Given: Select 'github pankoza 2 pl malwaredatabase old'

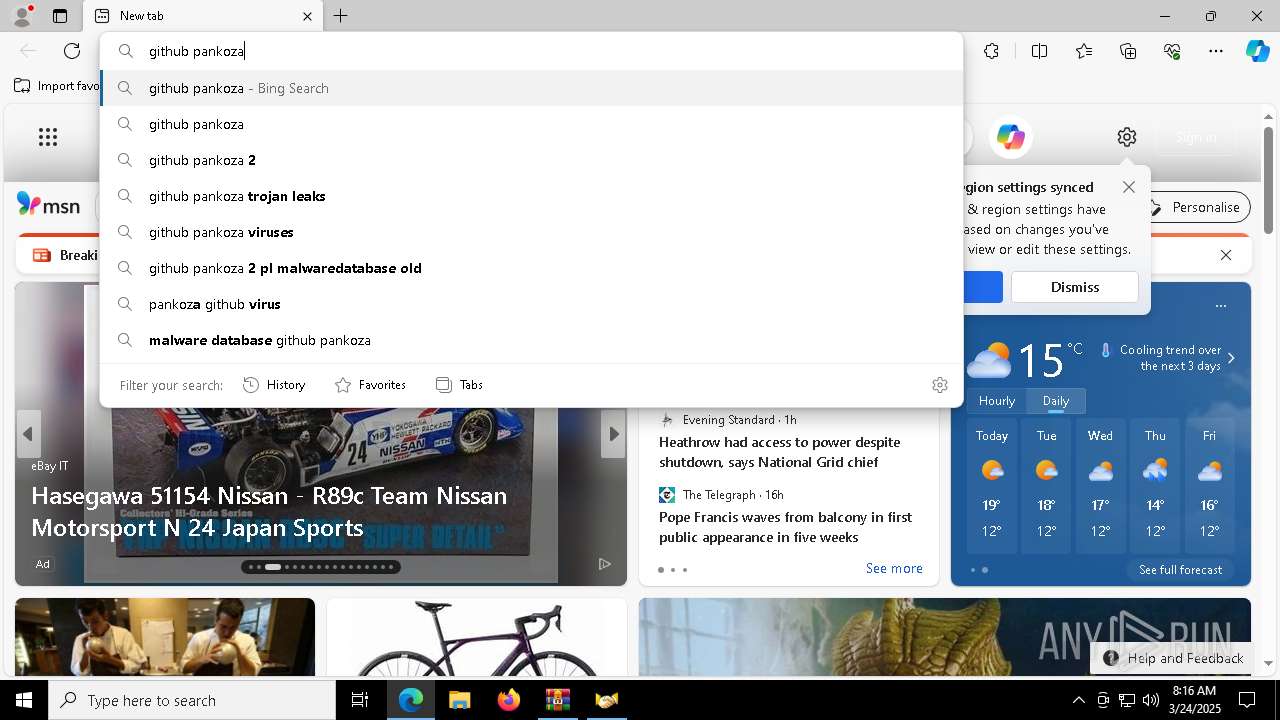Looking at the screenshot, I should pos(532,268).
